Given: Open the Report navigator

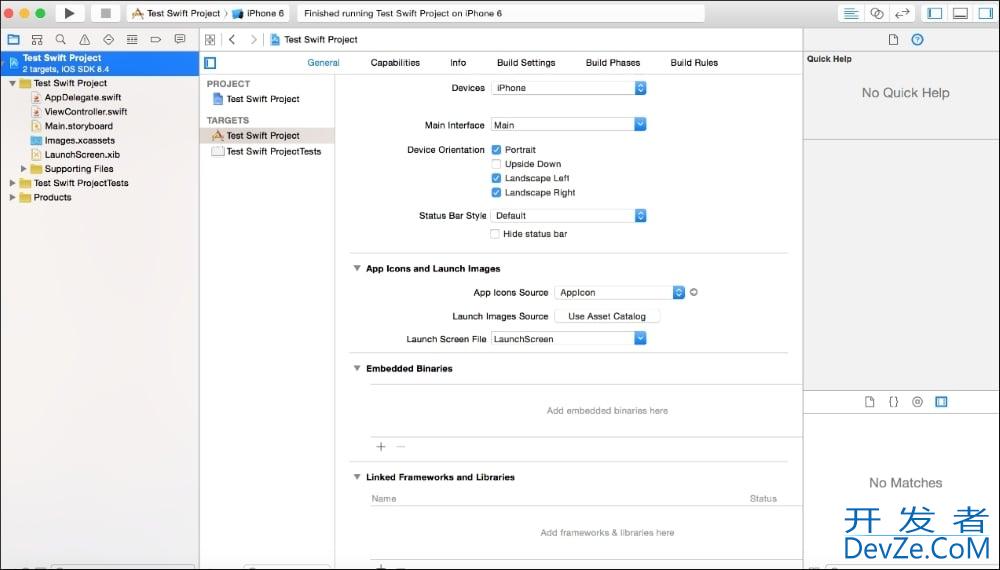Looking at the screenshot, I should (180, 40).
